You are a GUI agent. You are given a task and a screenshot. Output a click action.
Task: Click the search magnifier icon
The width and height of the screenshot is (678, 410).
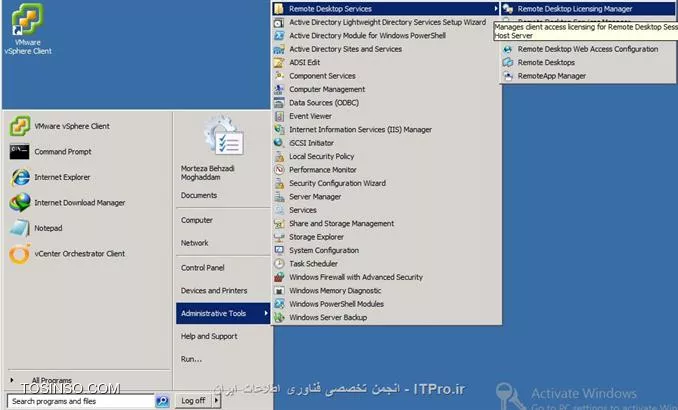pos(162,401)
